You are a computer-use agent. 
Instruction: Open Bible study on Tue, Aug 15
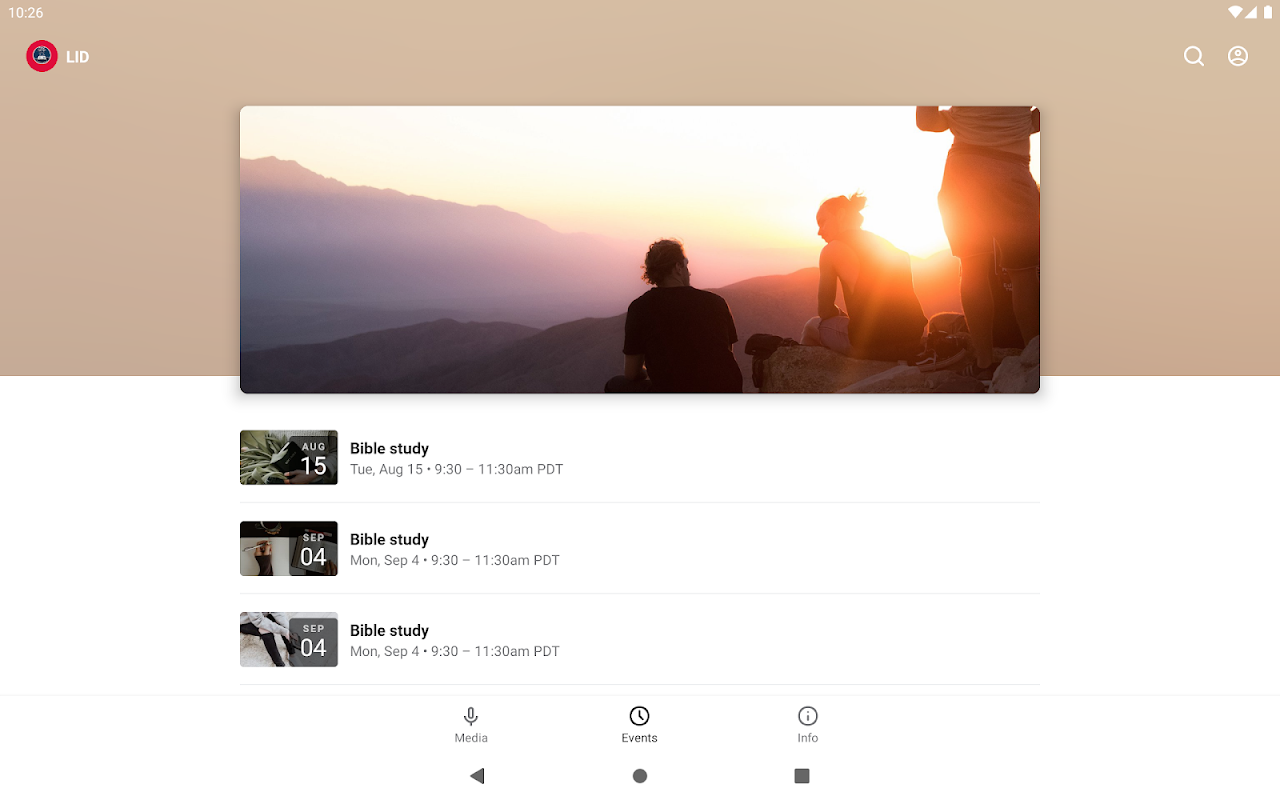coord(640,458)
